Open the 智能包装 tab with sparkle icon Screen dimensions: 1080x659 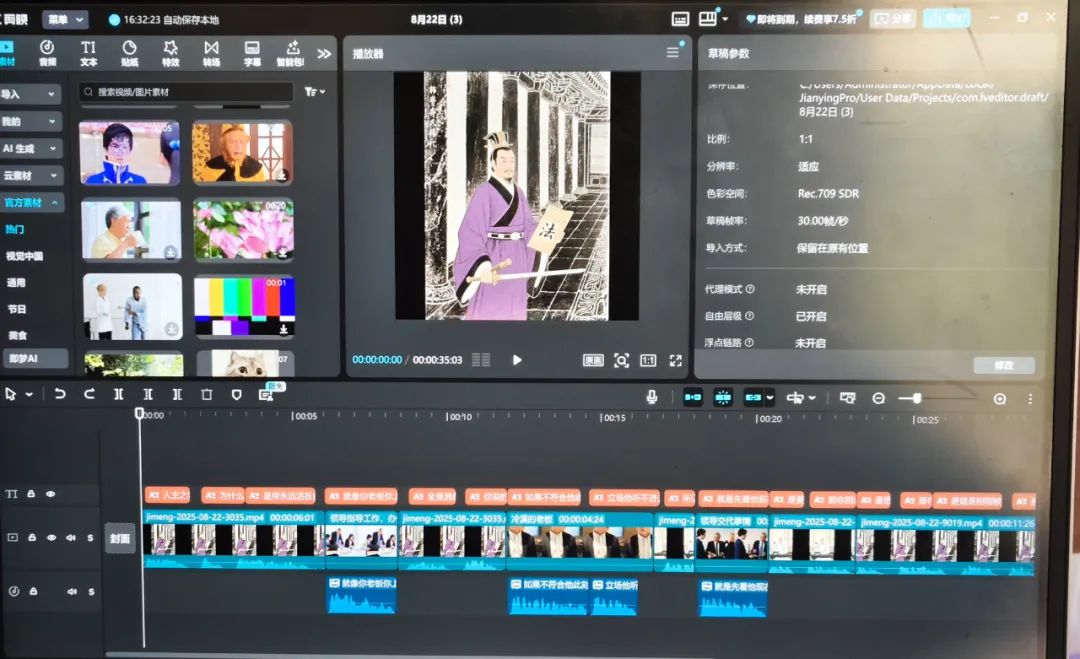click(291, 53)
